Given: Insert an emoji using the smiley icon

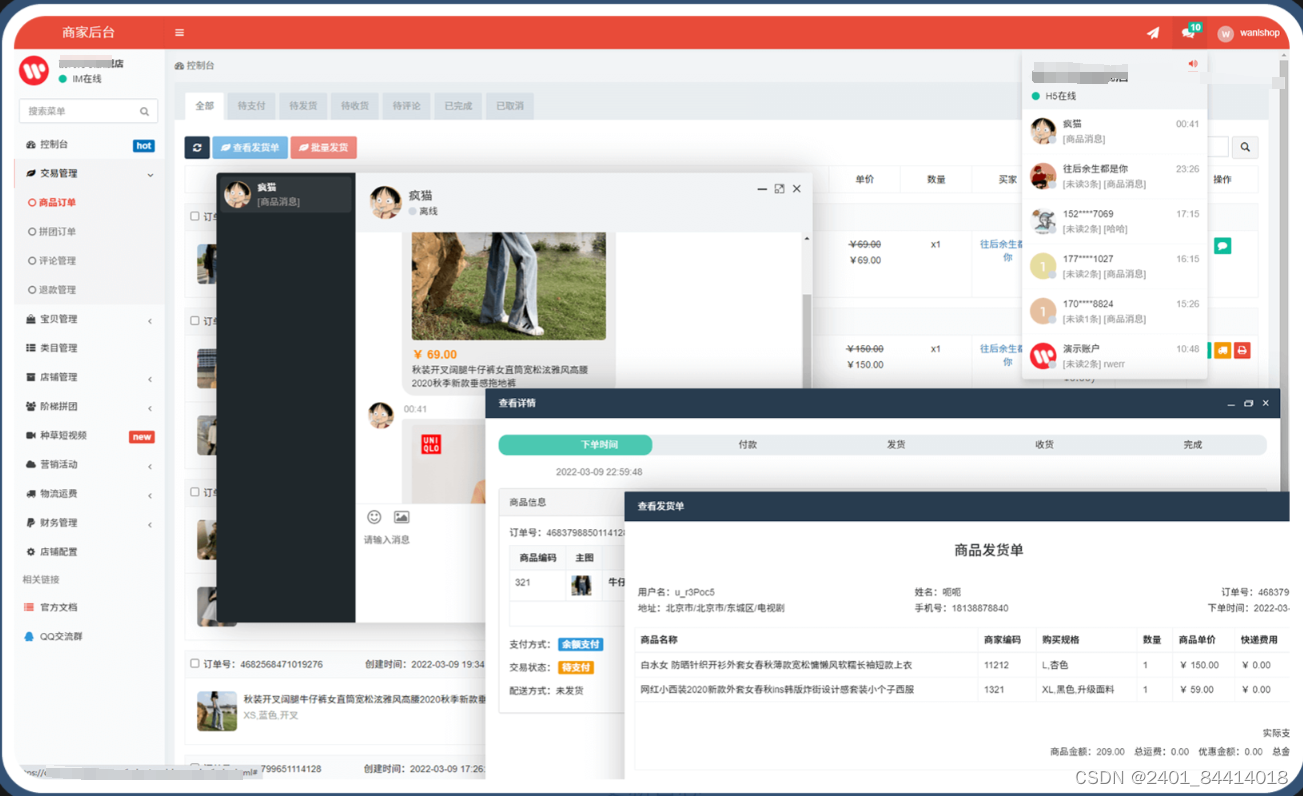Looking at the screenshot, I should click(374, 517).
